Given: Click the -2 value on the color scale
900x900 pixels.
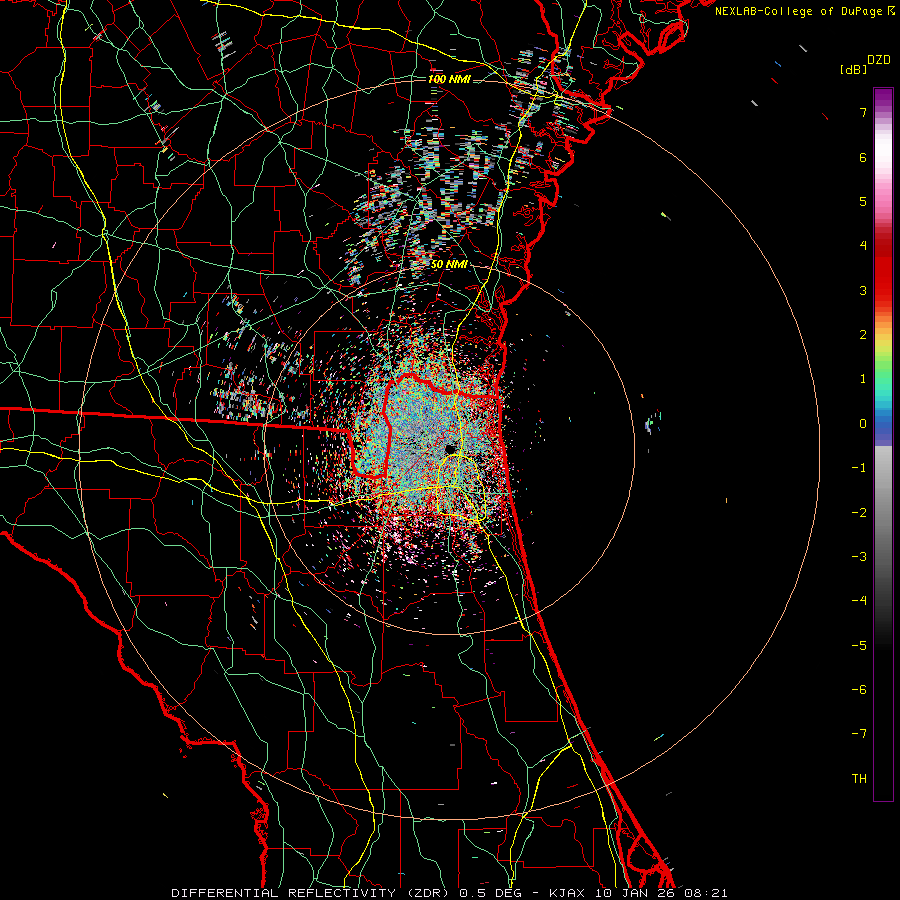Looking at the screenshot, I should 859,513.
